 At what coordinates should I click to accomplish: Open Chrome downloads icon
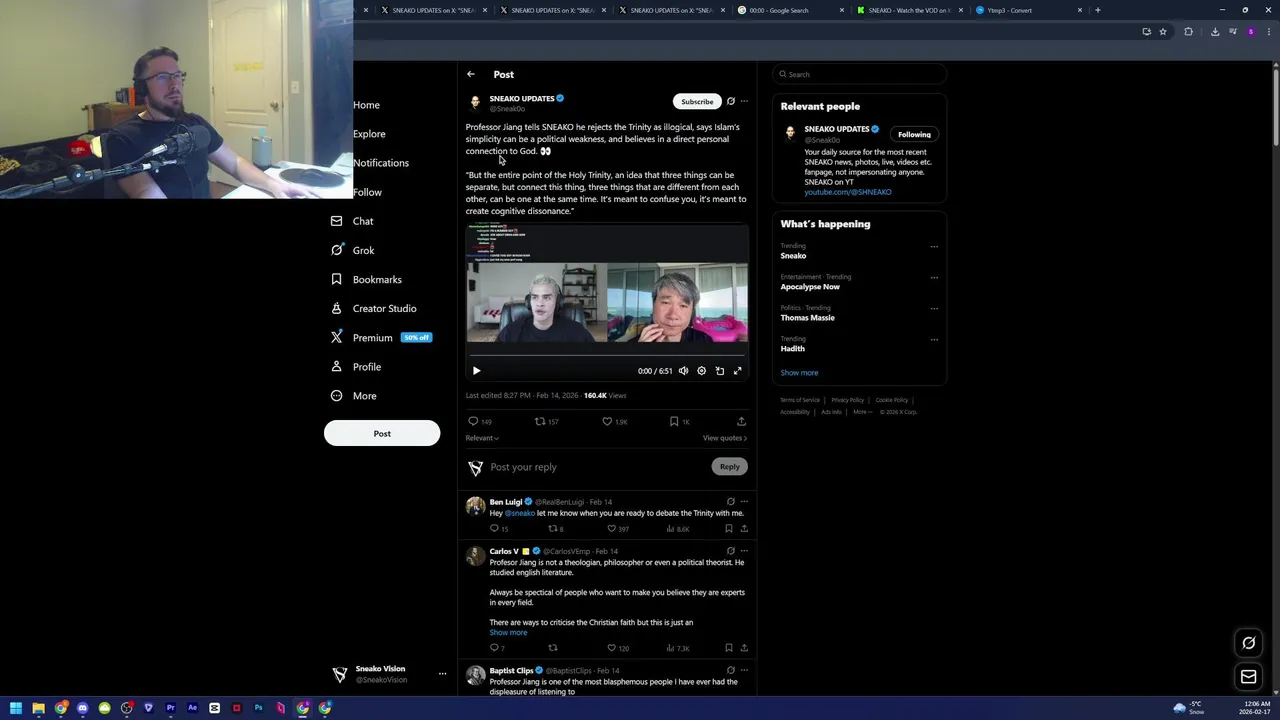coord(1215,32)
